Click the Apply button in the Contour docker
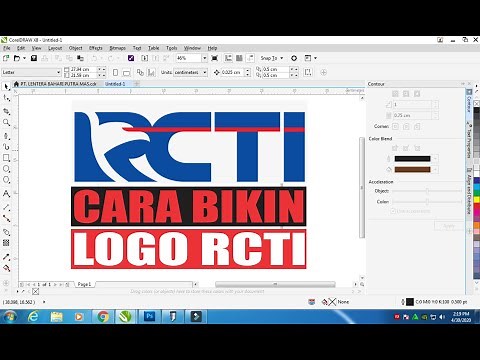Viewport: 480px width, 360px height. (x=449, y=226)
